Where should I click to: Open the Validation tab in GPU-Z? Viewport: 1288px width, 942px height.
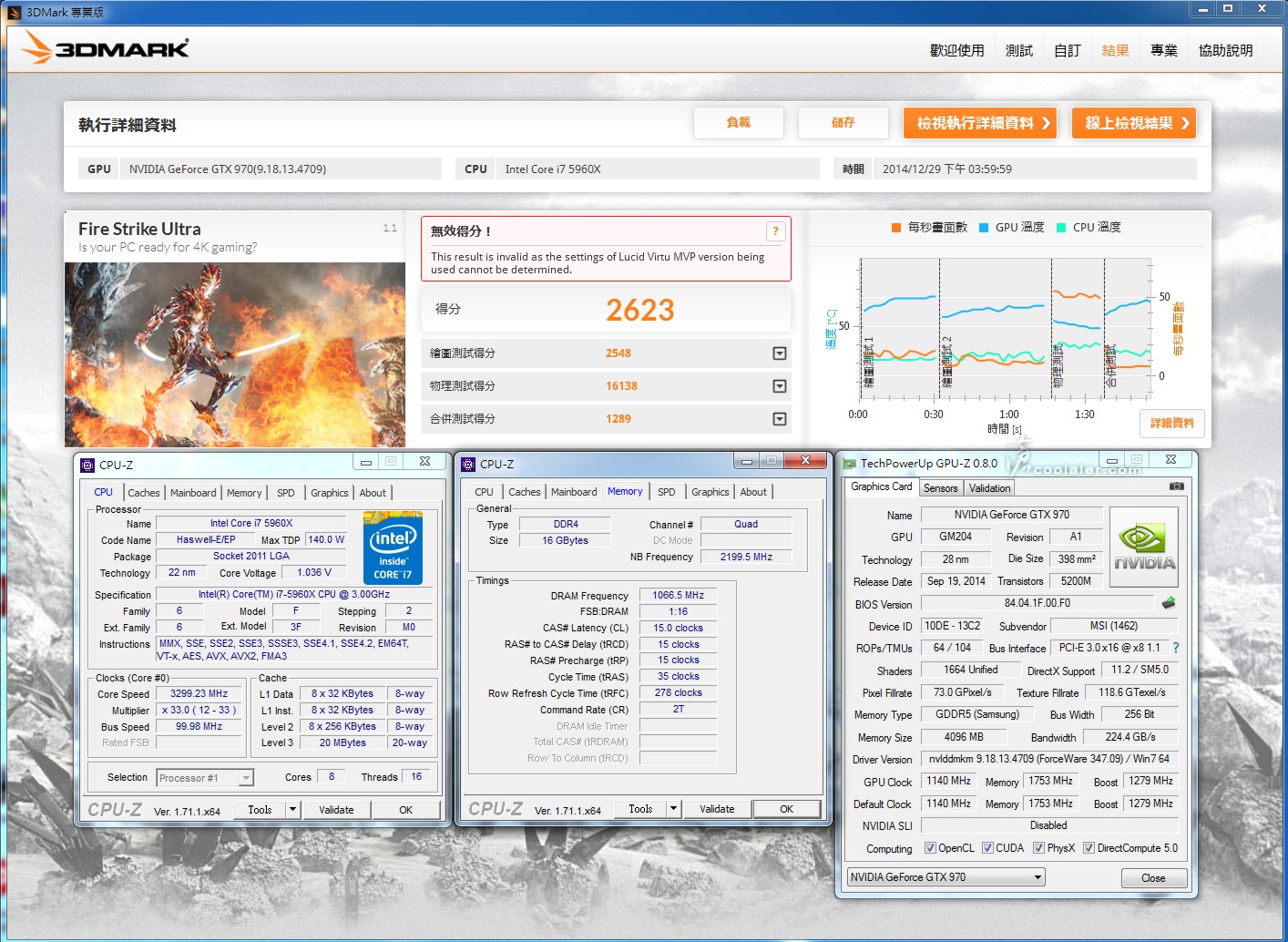pos(990,488)
